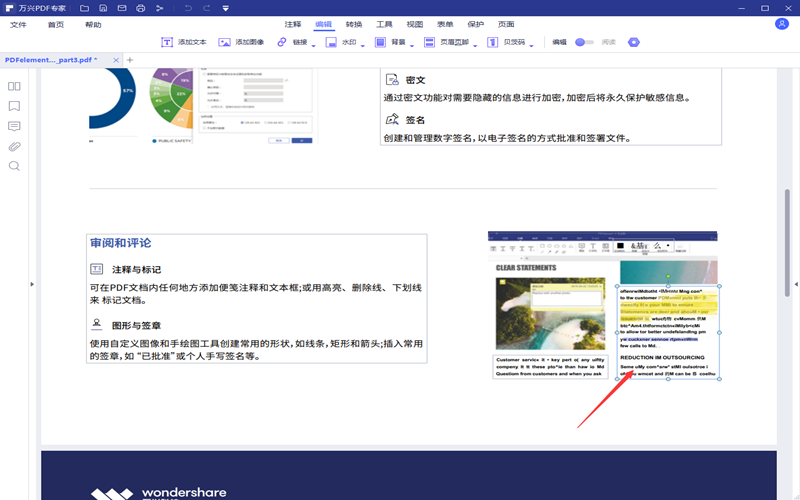Open the attachments paperclip panel
Viewport: 800px width, 500px height.
pos(14,146)
